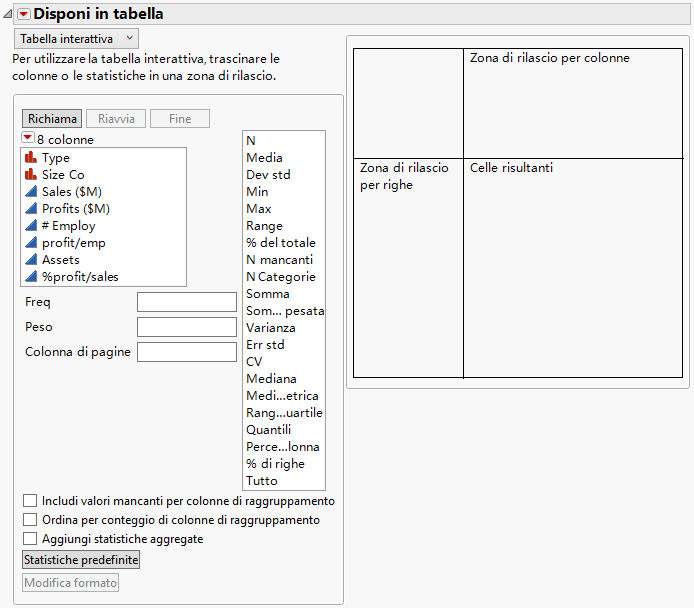
Task: Select the Min statistic
Action: (257, 192)
